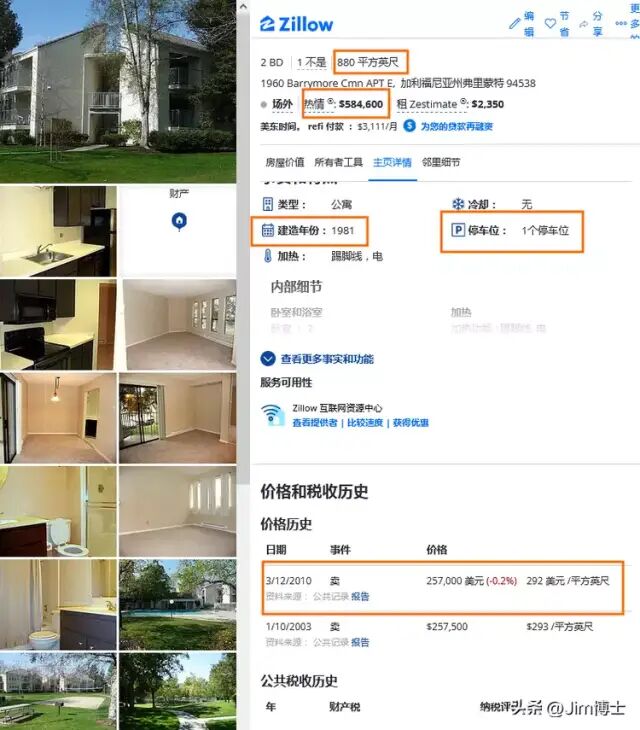Click the calendar year-built icon

268,230
